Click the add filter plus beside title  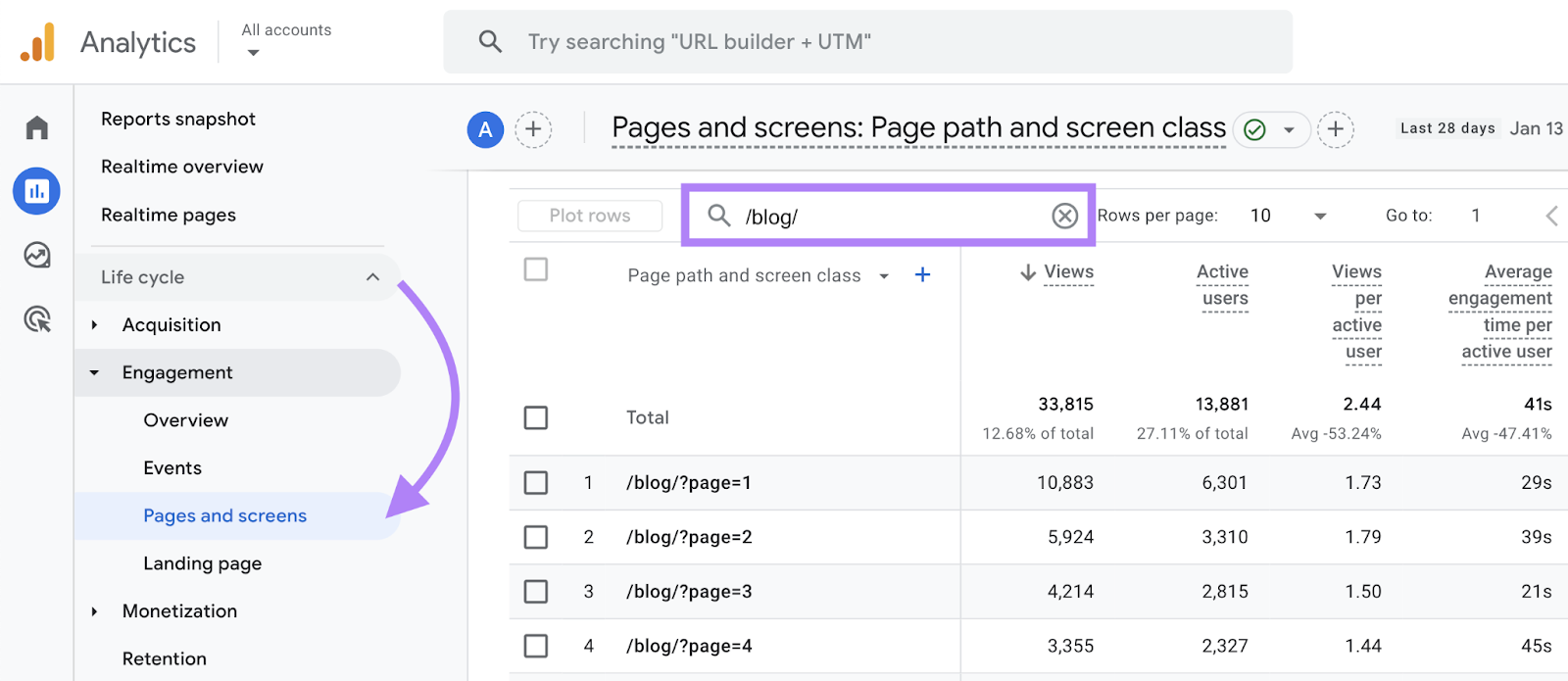[1335, 129]
